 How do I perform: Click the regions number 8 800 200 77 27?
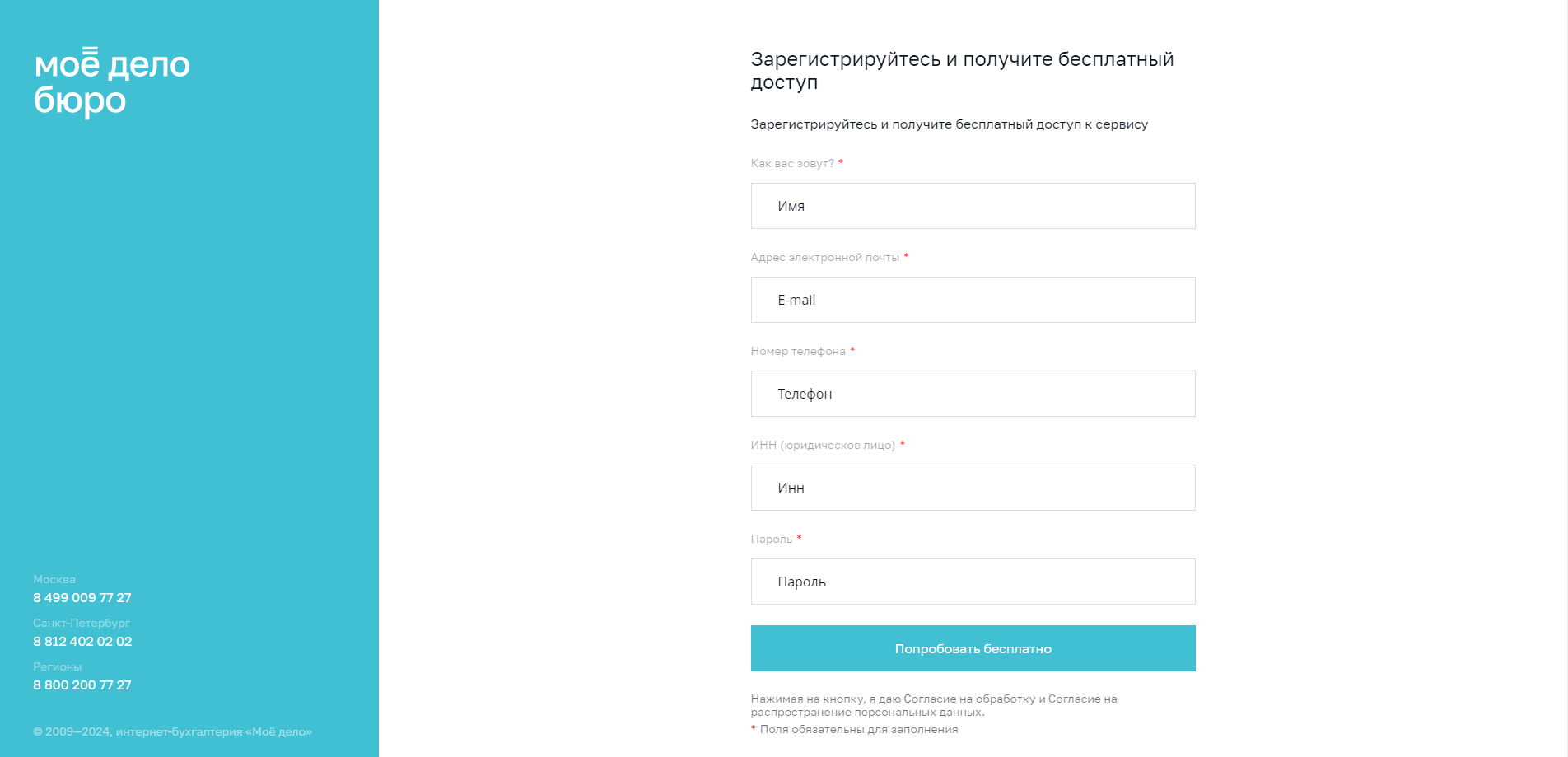click(x=82, y=685)
